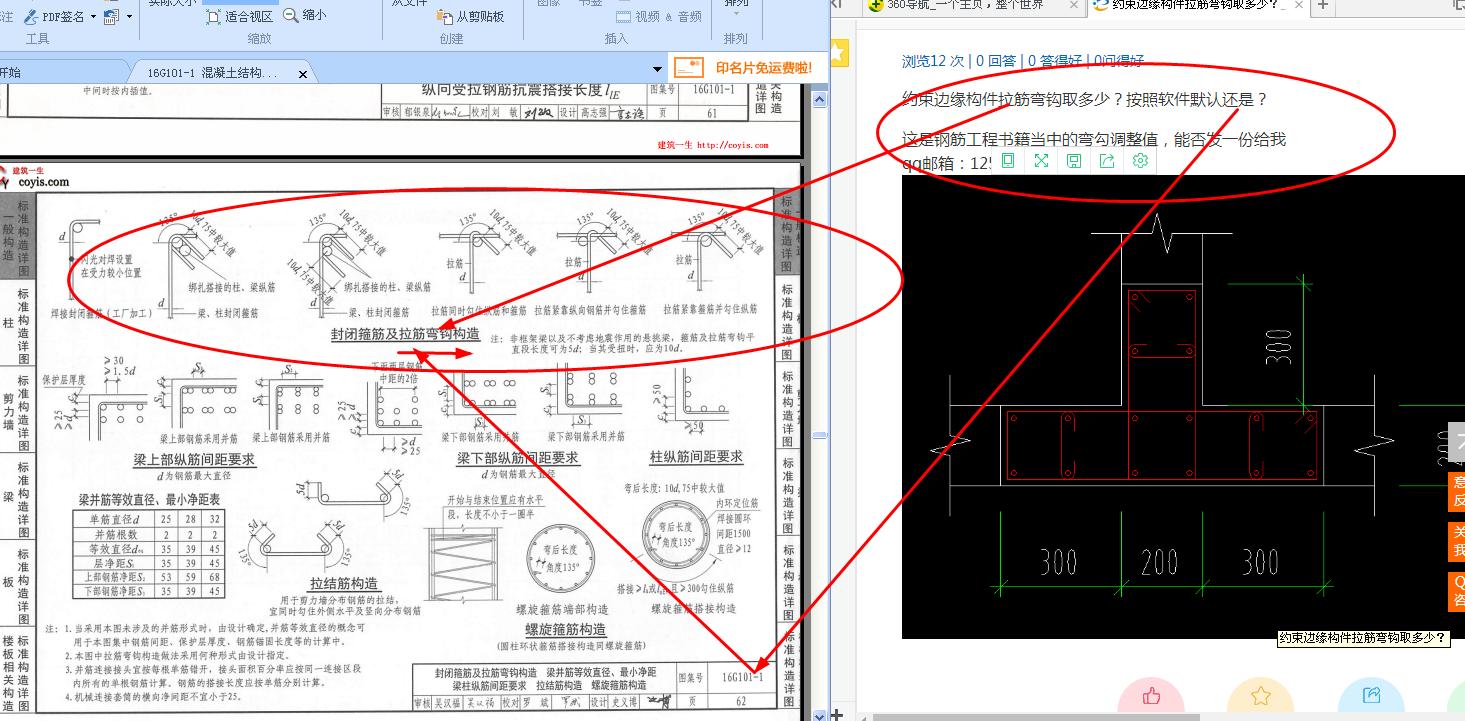1465x721 pixels.
Task: Click the fullscreen expand icon on image toolbar
Action: point(1041,160)
